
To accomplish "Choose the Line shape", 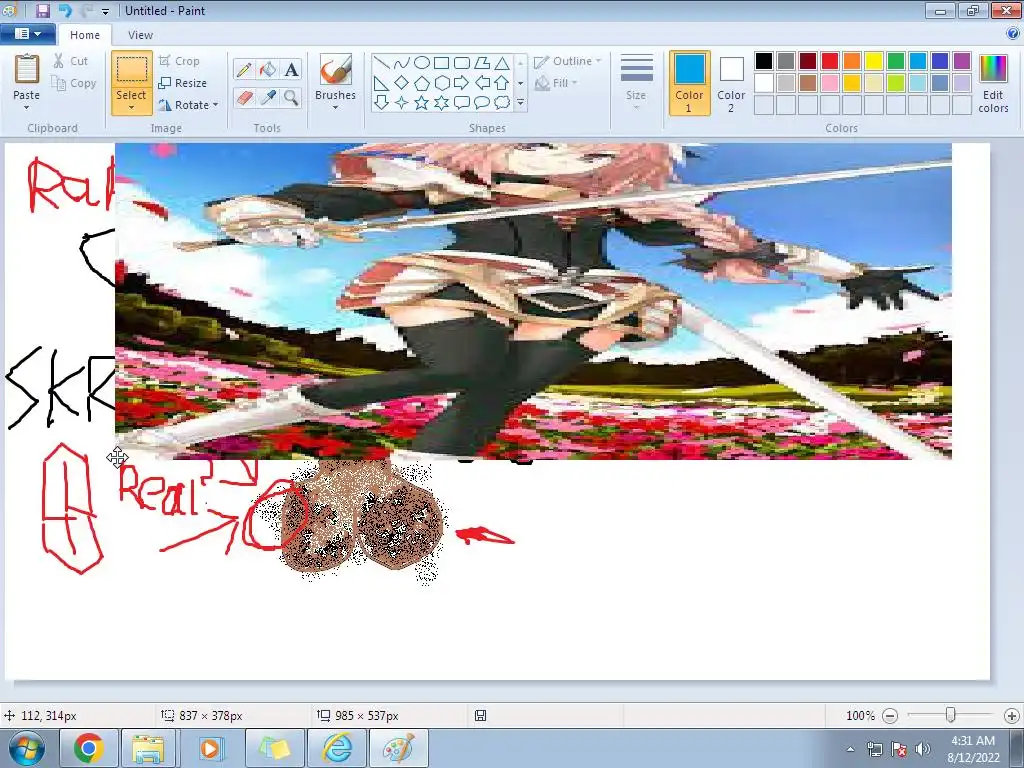I will 381,63.
